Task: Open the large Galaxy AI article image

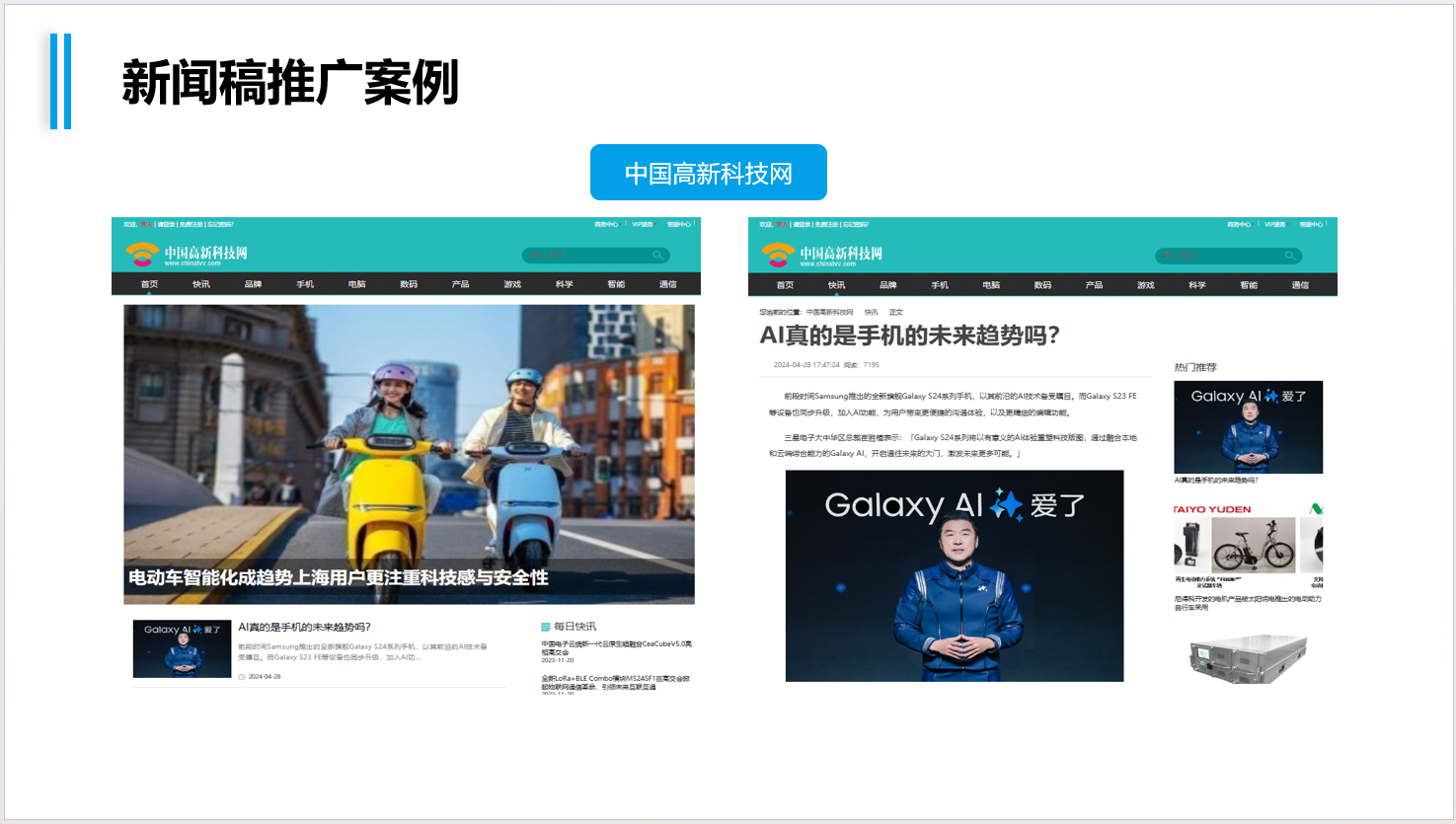Action: point(955,575)
